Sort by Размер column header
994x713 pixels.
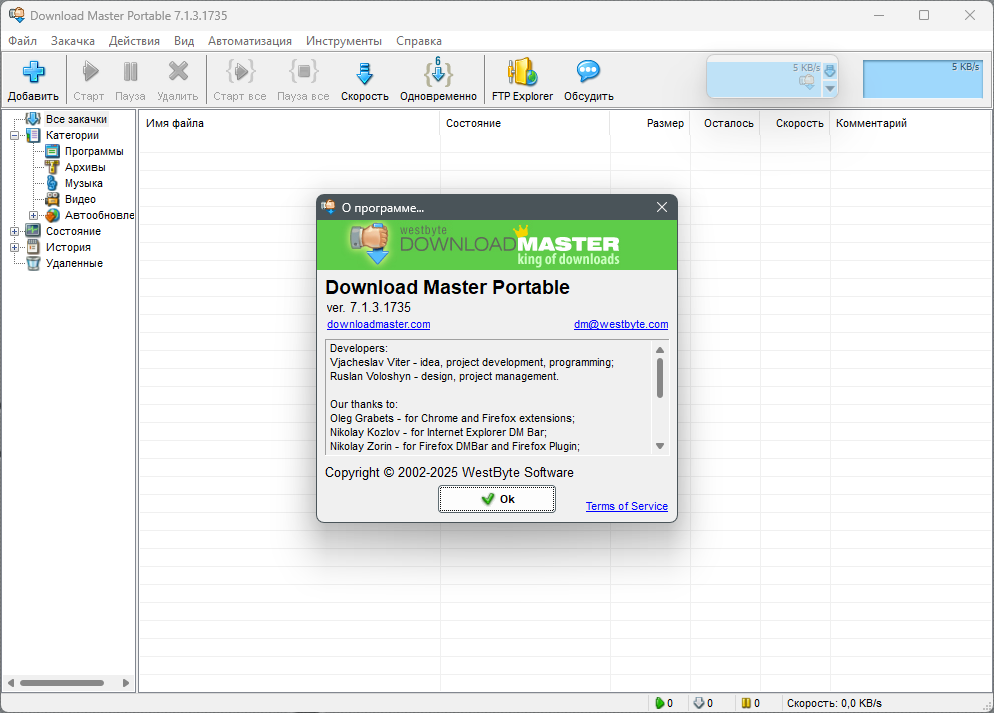click(x=650, y=123)
